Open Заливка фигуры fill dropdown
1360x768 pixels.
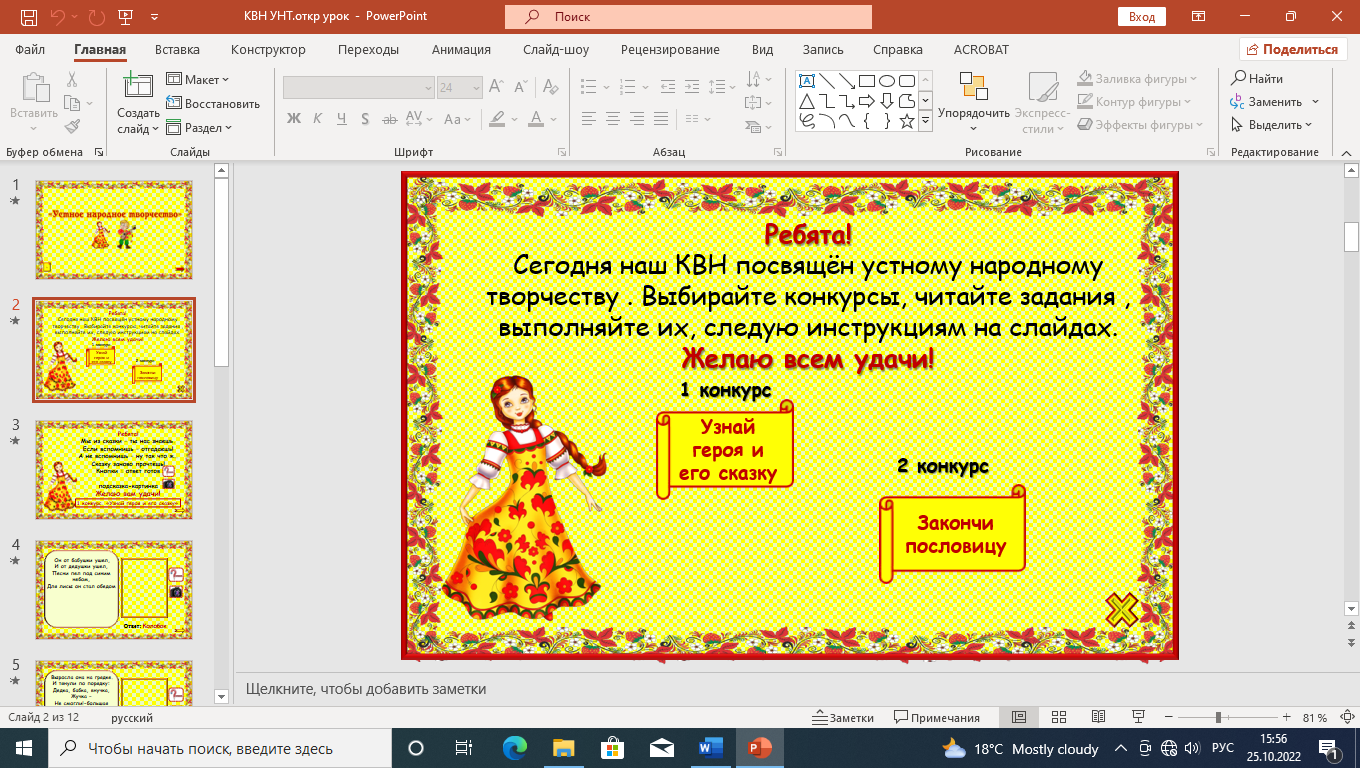coord(1137,78)
